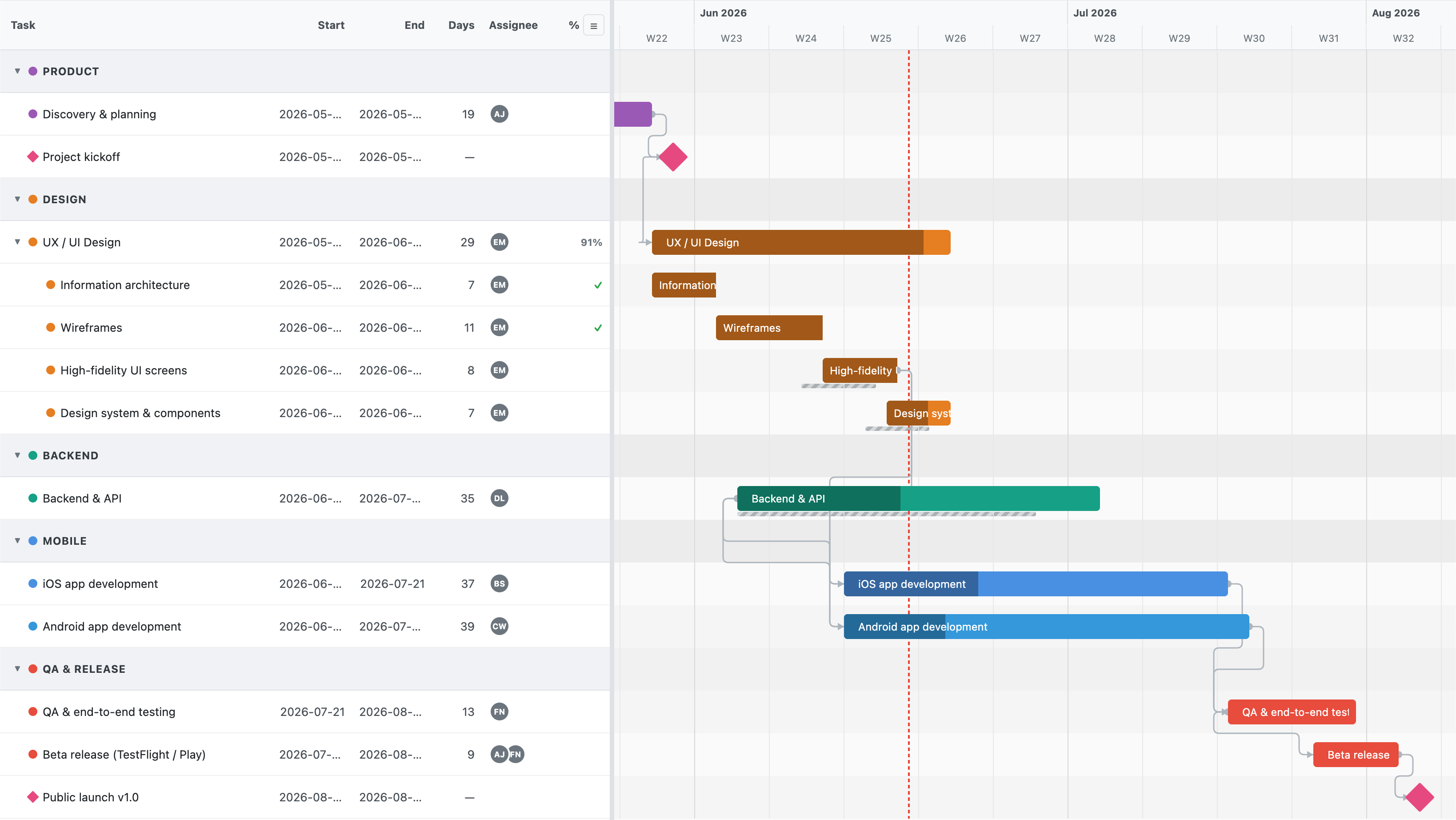Screen dimensions: 1456x820
Task: Click the EM avatar on Design system row
Action: point(499,413)
